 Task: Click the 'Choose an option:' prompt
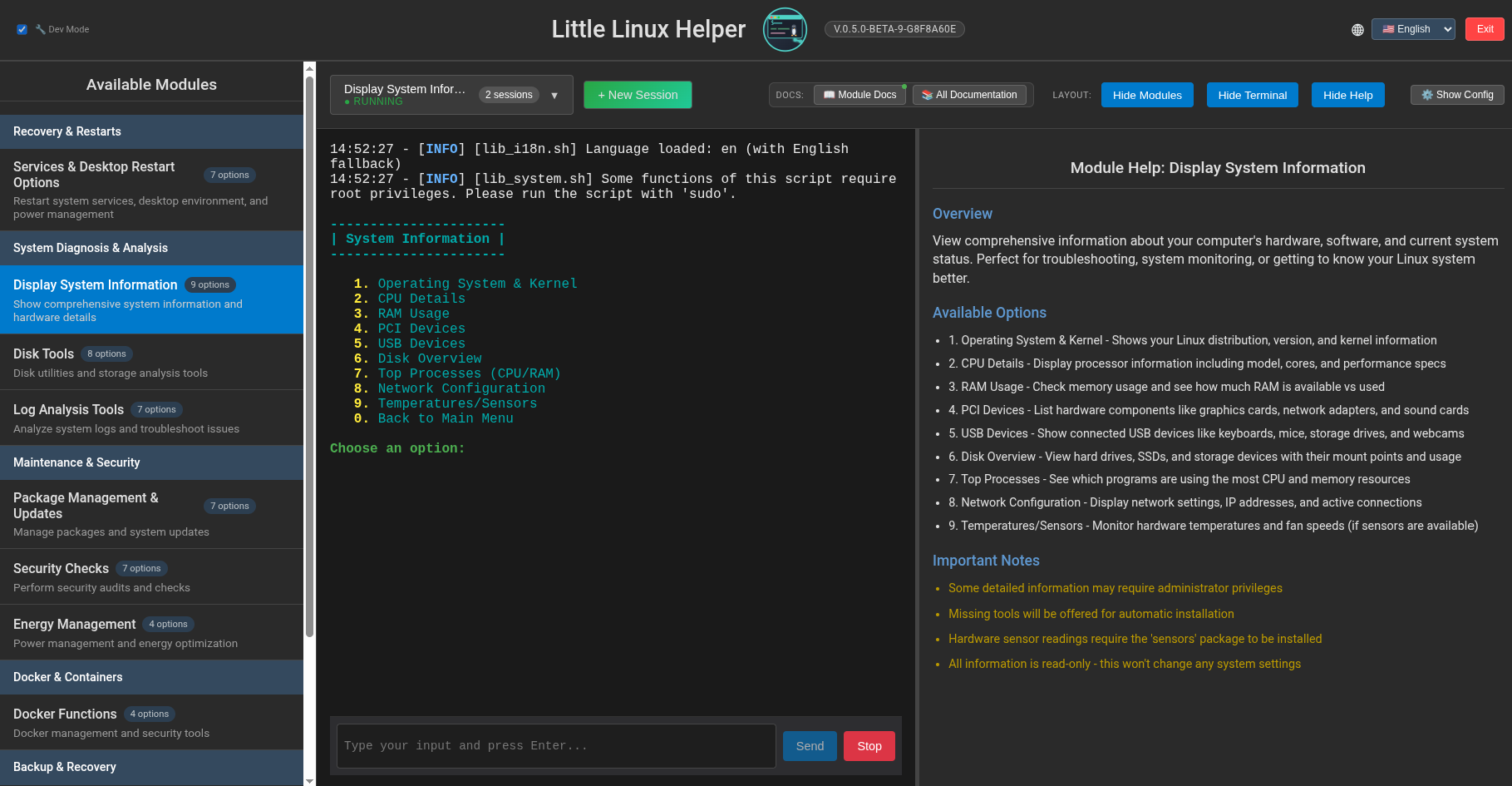pyautogui.click(x=397, y=448)
